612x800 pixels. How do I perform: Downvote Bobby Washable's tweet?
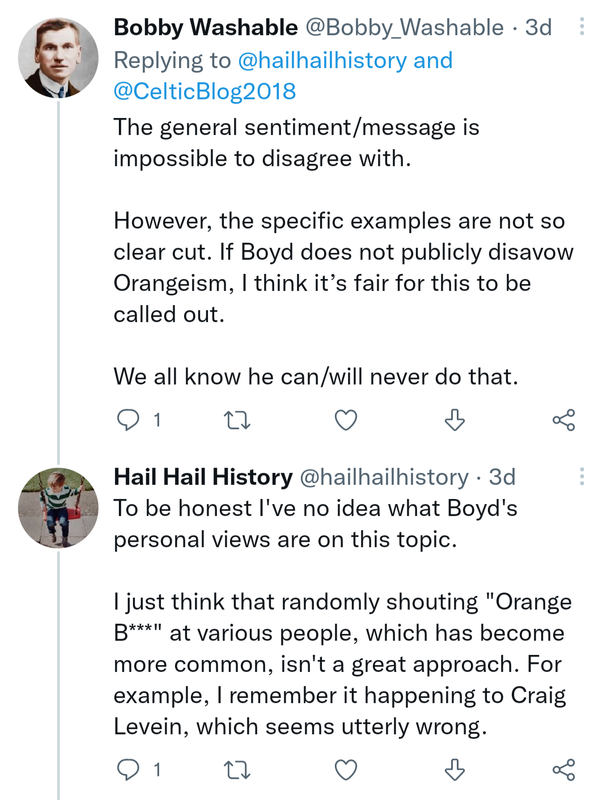[x=455, y=421]
